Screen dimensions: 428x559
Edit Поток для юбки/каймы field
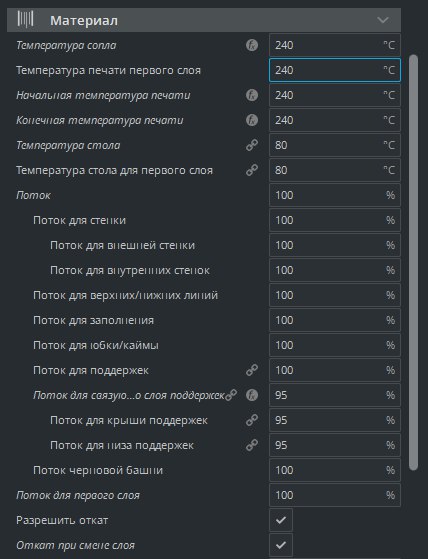click(335, 345)
